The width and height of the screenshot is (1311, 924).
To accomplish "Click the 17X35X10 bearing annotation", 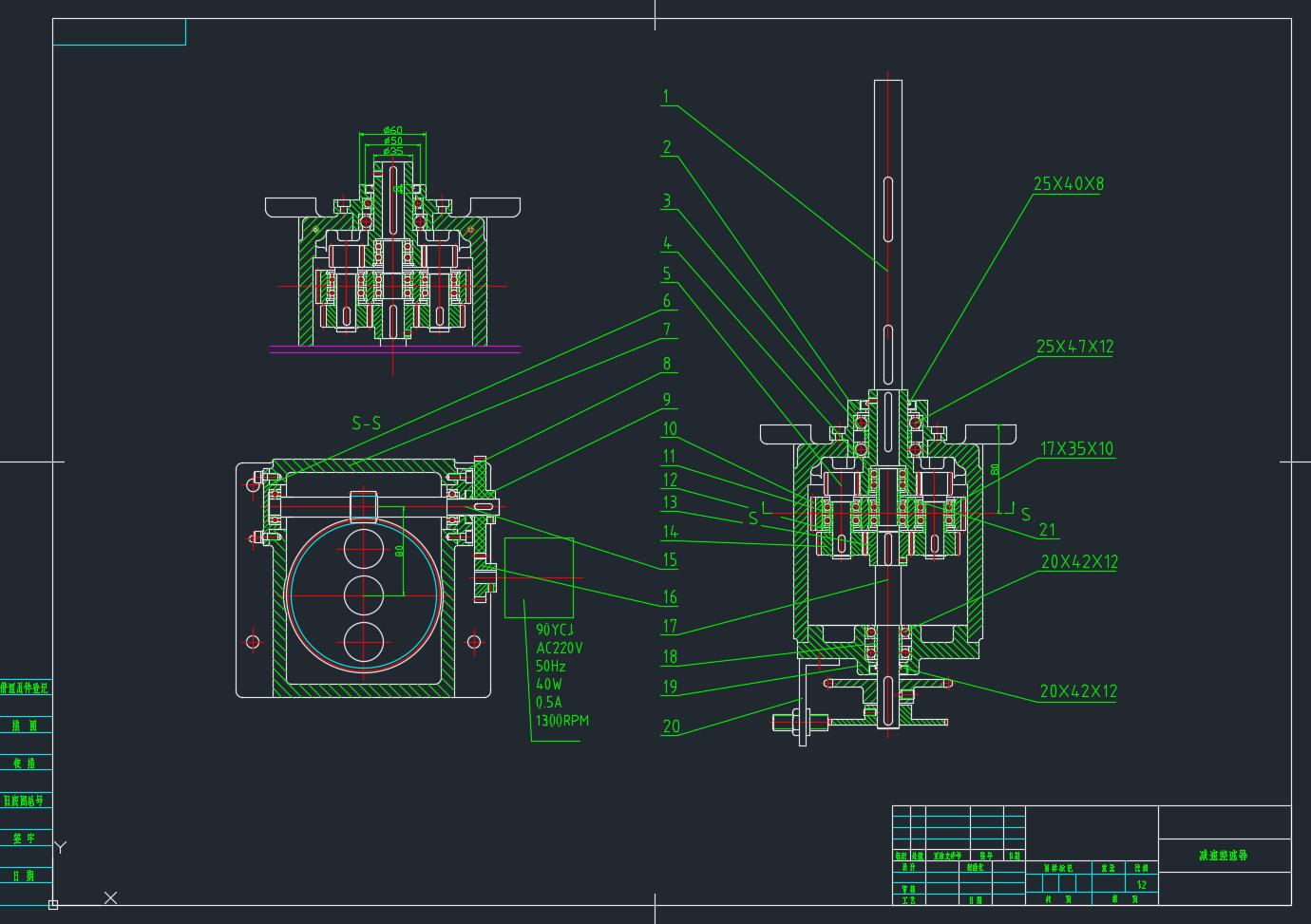I will coord(1076,450).
